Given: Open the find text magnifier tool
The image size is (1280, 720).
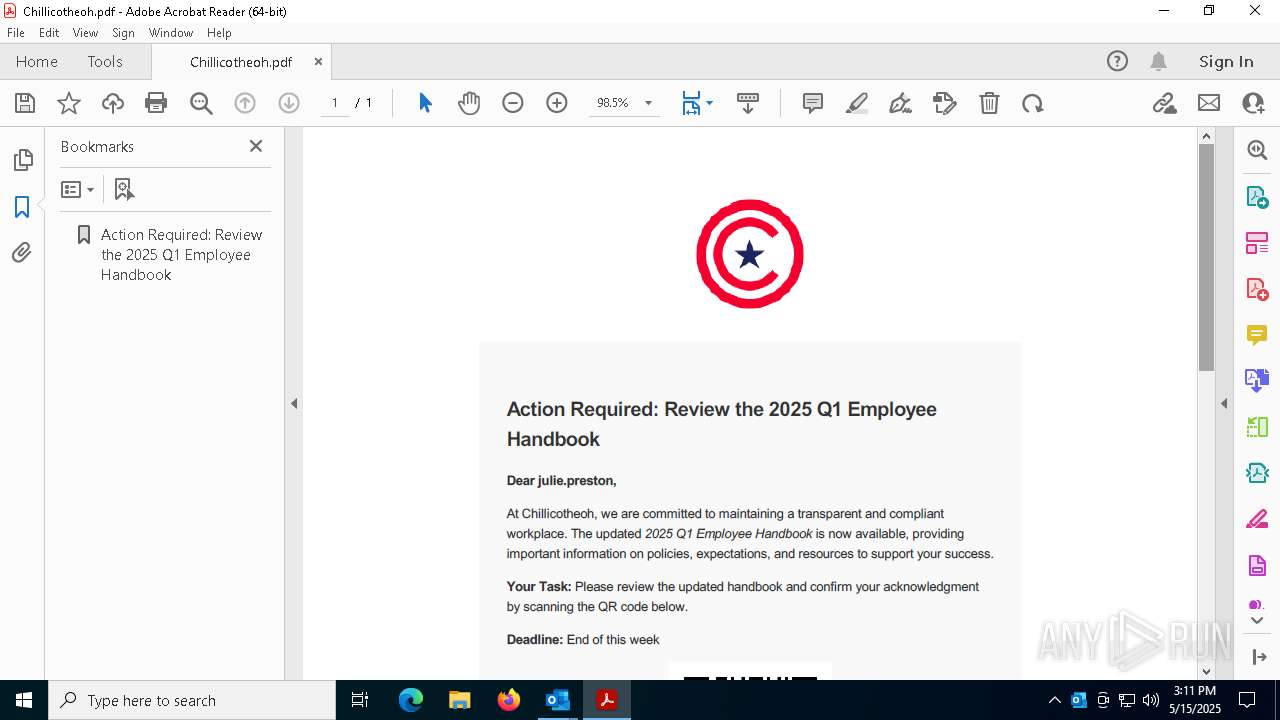Looking at the screenshot, I should 201,103.
